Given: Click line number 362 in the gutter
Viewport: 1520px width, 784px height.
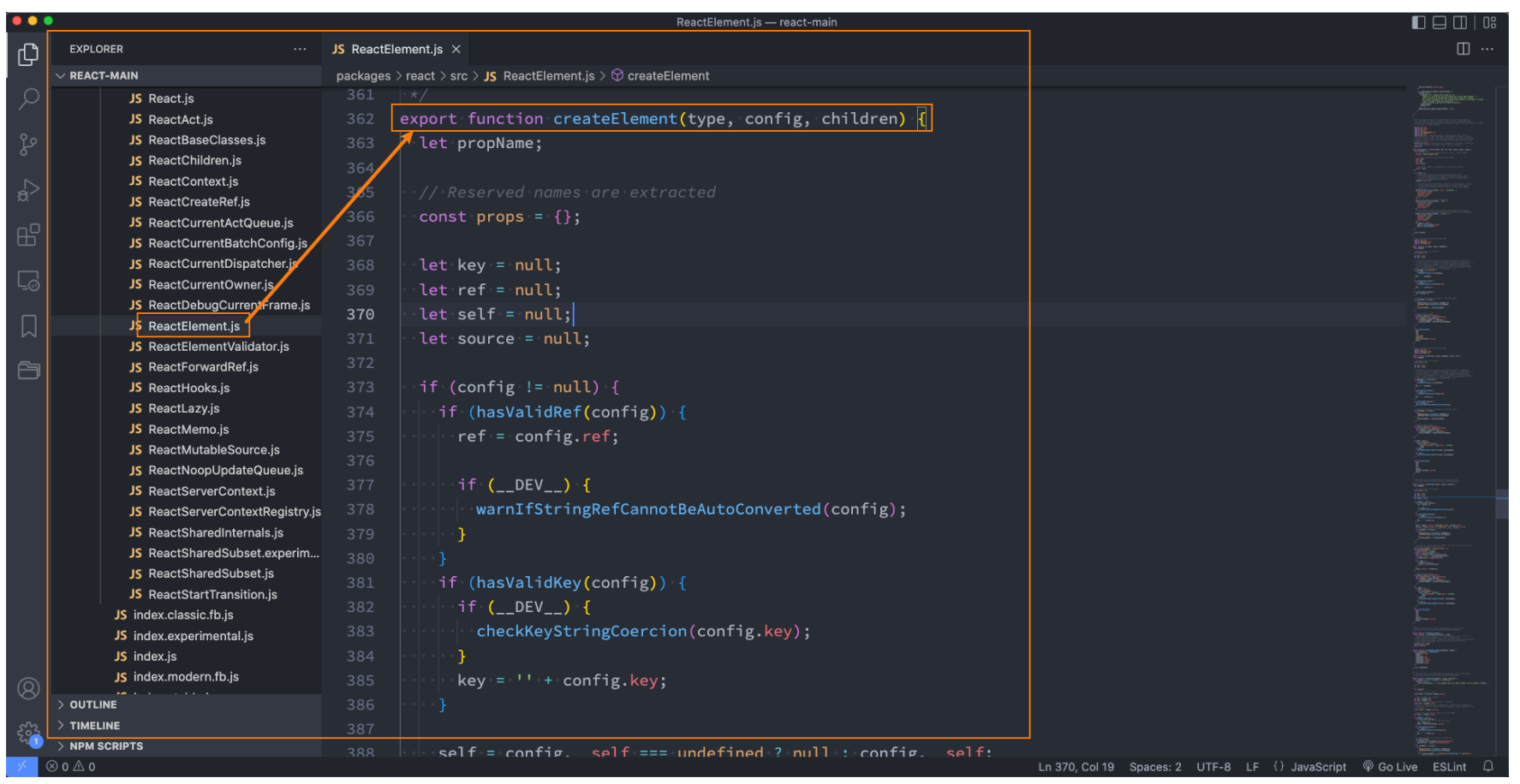Looking at the screenshot, I should click(361, 119).
